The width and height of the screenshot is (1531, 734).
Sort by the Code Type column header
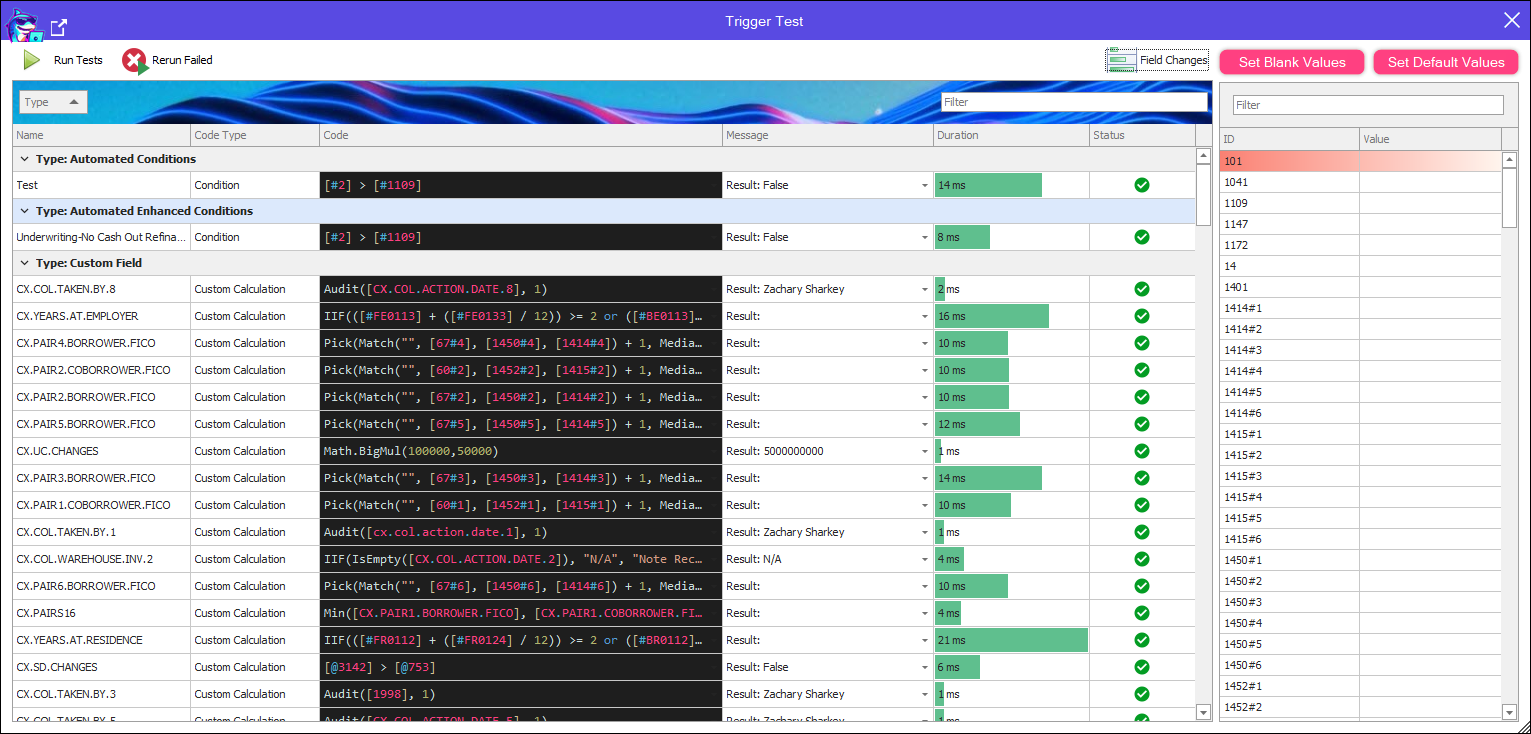pos(254,135)
